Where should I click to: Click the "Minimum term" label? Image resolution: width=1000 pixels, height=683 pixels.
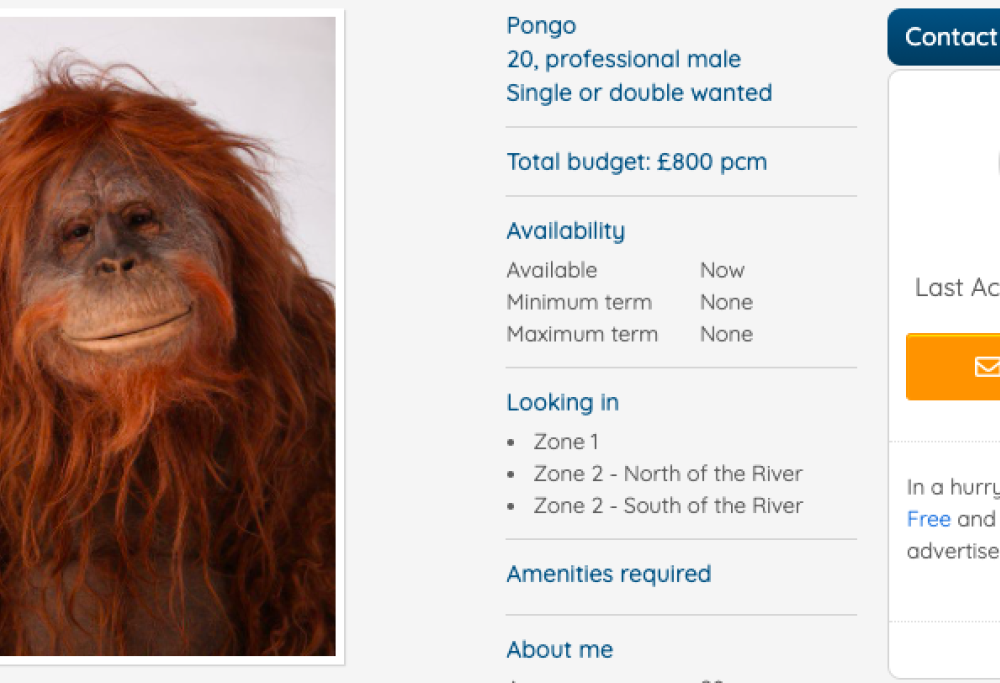pos(579,302)
